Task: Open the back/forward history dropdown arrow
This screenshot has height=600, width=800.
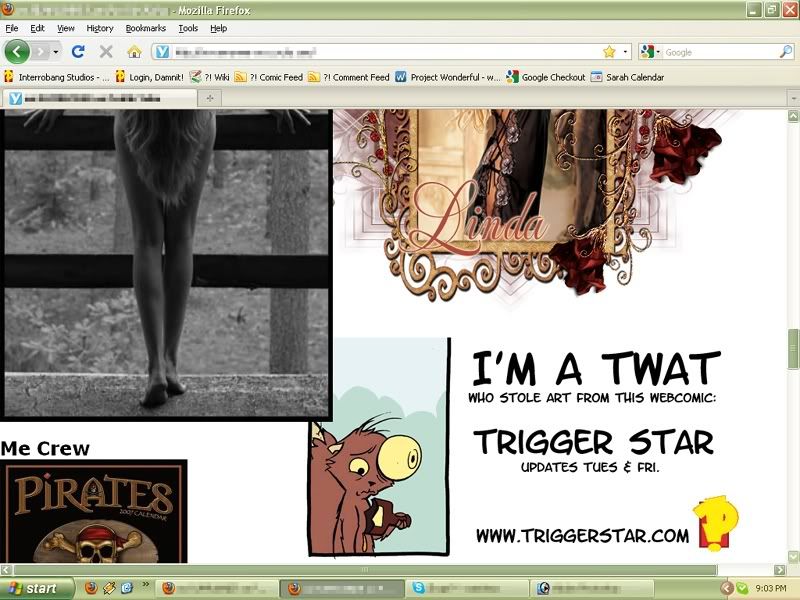Action: (x=56, y=52)
